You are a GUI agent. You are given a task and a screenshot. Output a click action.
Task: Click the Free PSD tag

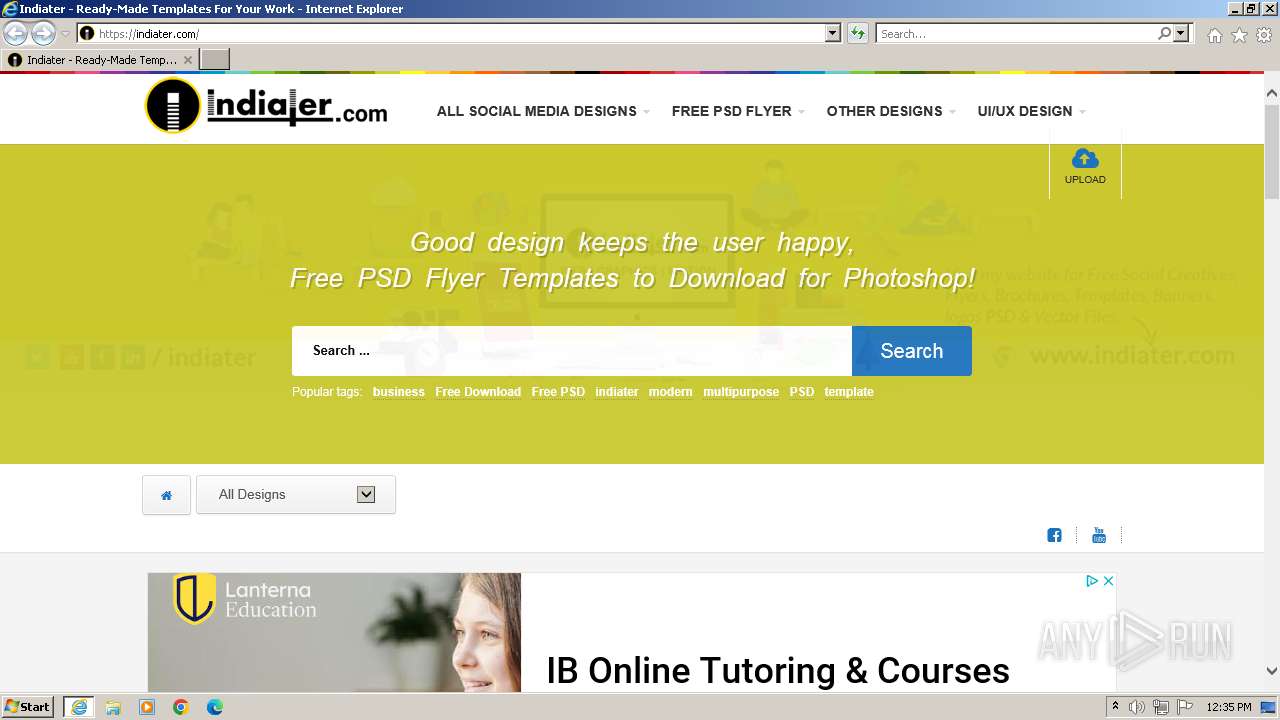pos(558,392)
